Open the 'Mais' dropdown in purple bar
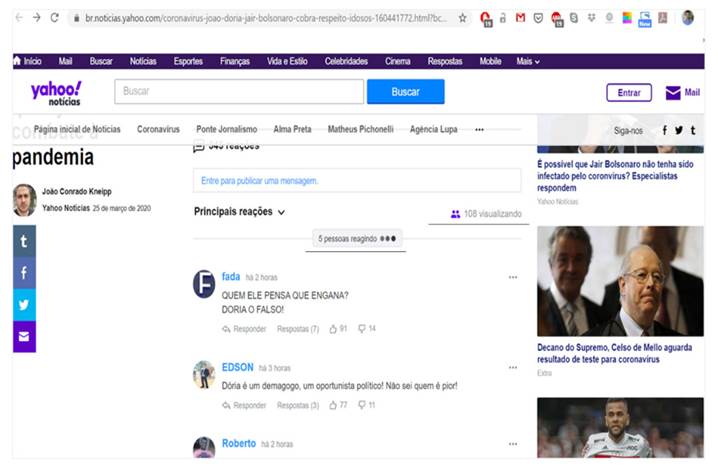 pos(527,61)
